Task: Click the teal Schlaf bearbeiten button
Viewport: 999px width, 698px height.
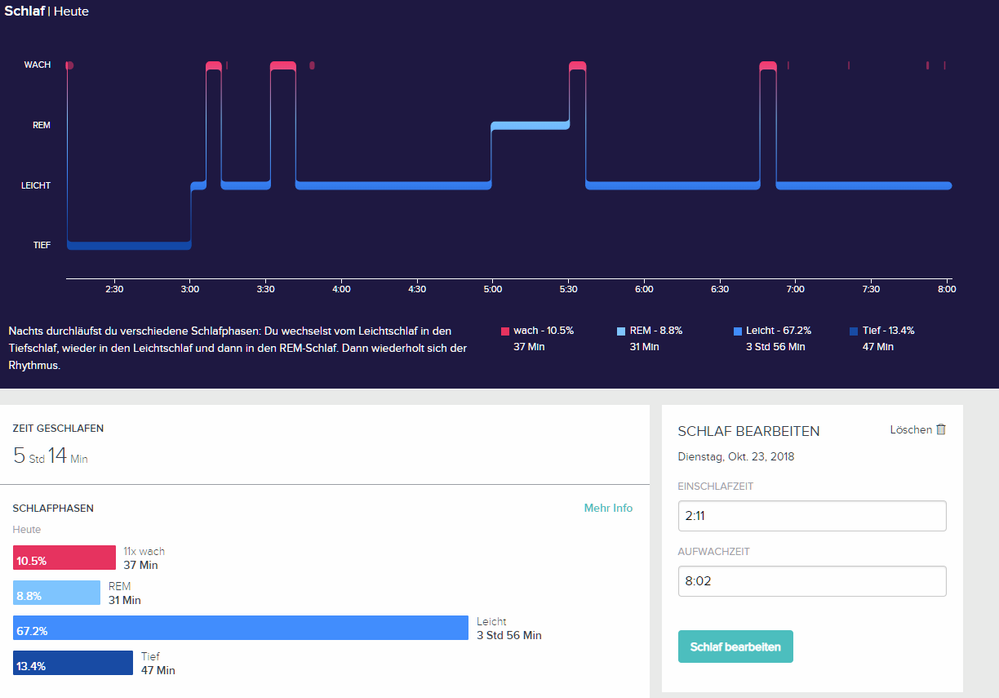Action: tap(735, 646)
